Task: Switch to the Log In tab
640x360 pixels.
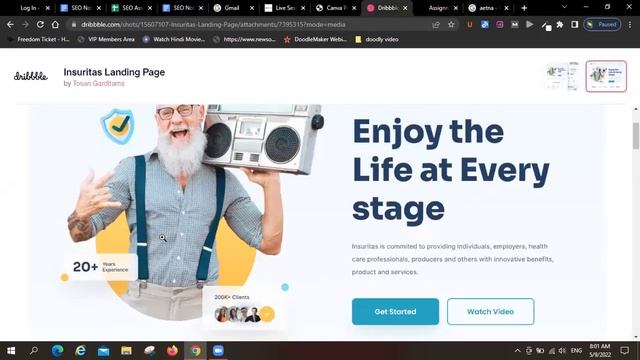Action: point(29,8)
